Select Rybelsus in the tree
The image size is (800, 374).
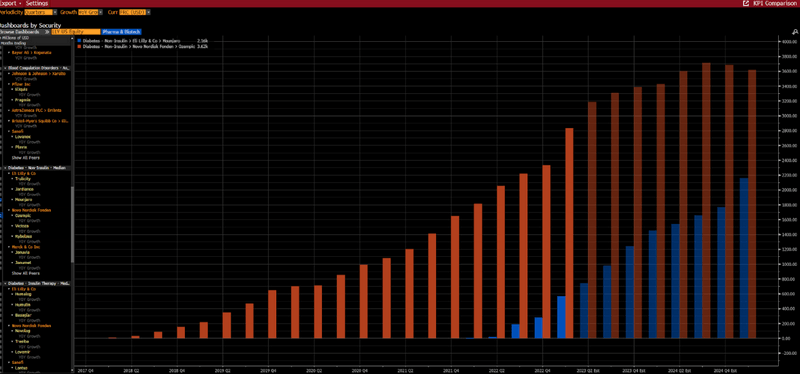point(23,236)
